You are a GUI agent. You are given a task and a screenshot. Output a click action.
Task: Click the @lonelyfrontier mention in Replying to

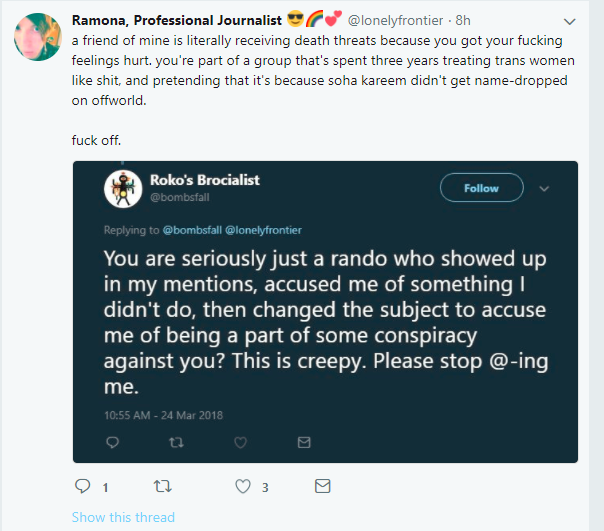click(x=263, y=230)
